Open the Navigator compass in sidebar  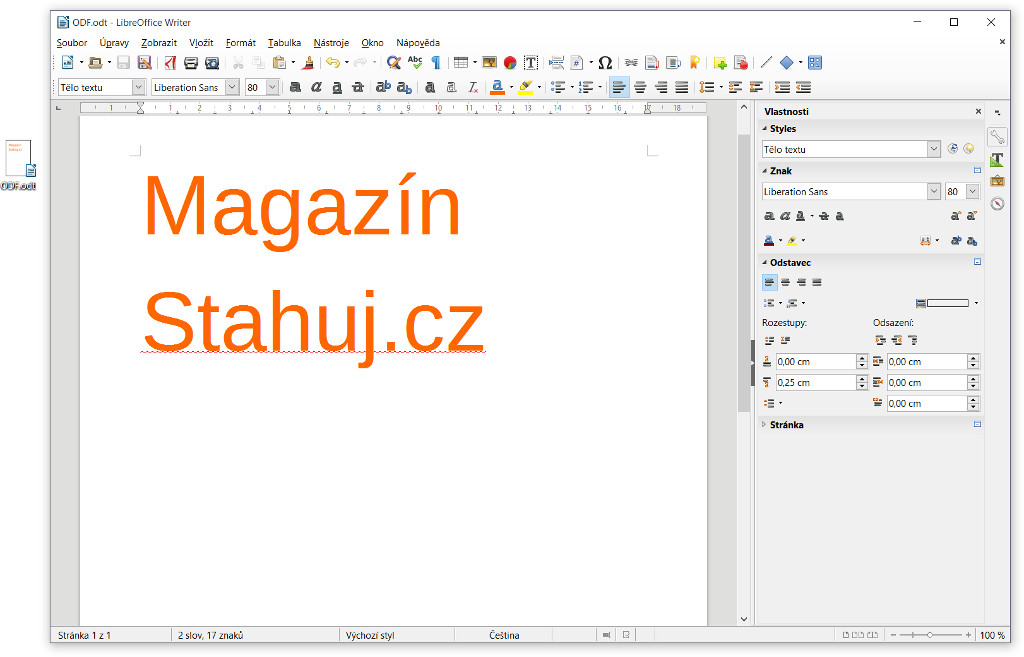tap(997, 204)
